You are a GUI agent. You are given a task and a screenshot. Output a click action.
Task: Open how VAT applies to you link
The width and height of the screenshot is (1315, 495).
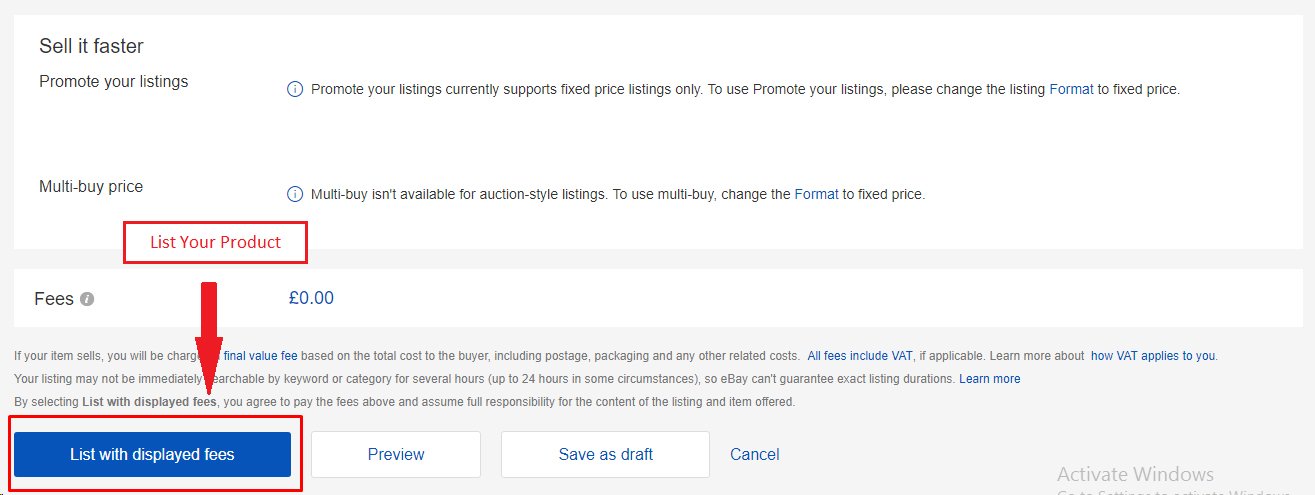[x=1153, y=355]
